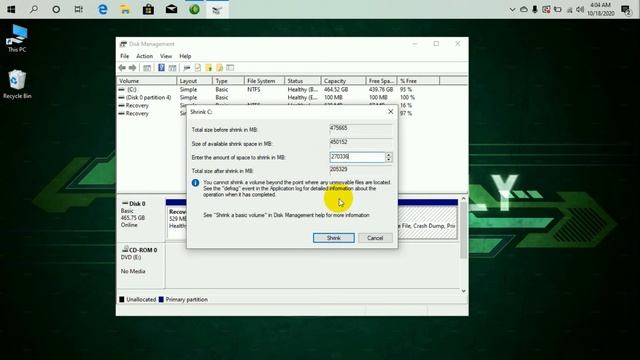Launch Microsoft Edge from the taskbar
The width and height of the screenshot is (640, 360).
[x=102, y=9]
